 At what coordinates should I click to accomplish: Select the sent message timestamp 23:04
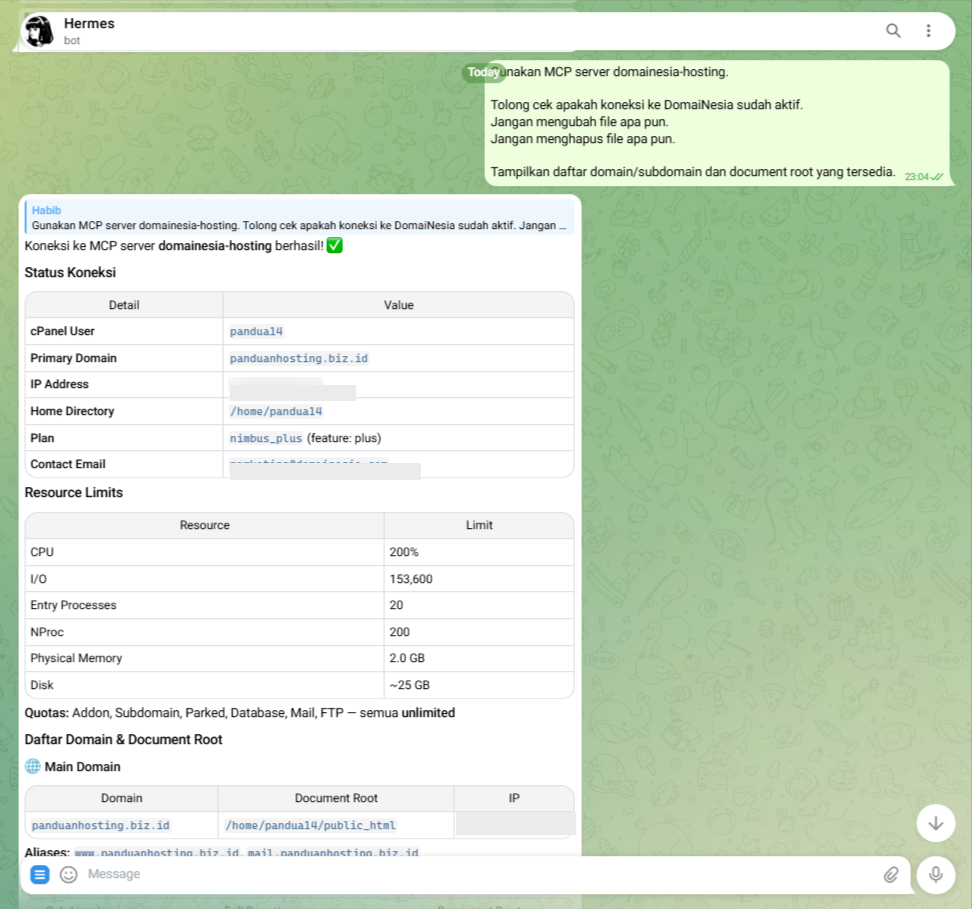click(917, 177)
